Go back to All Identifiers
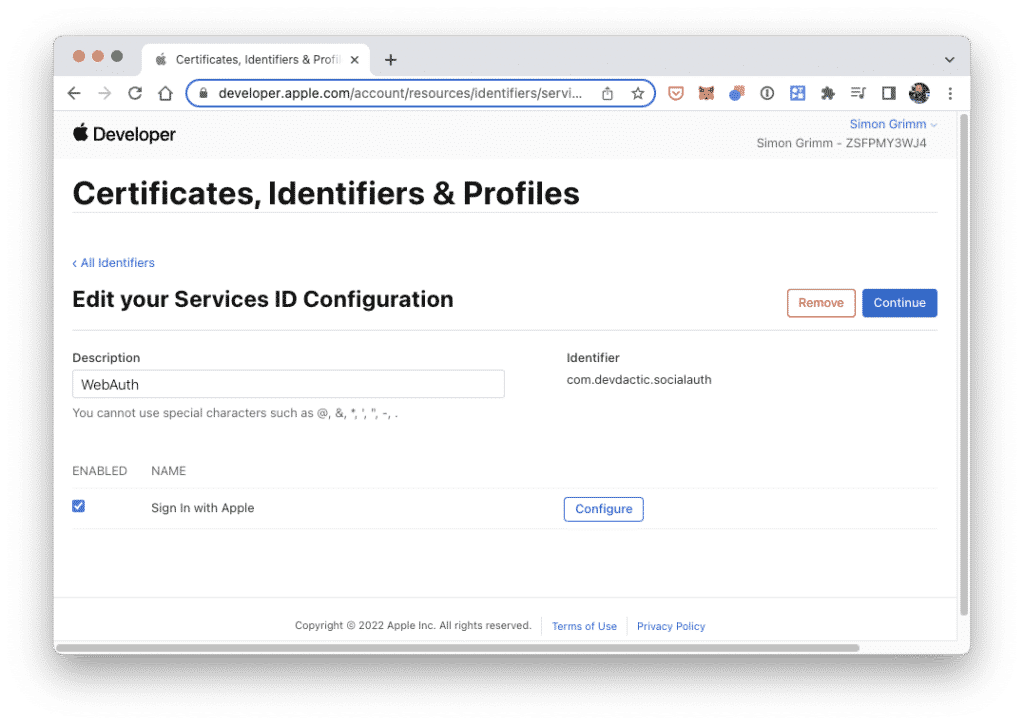This screenshot has width=1024, height=725. coord(113,262)
